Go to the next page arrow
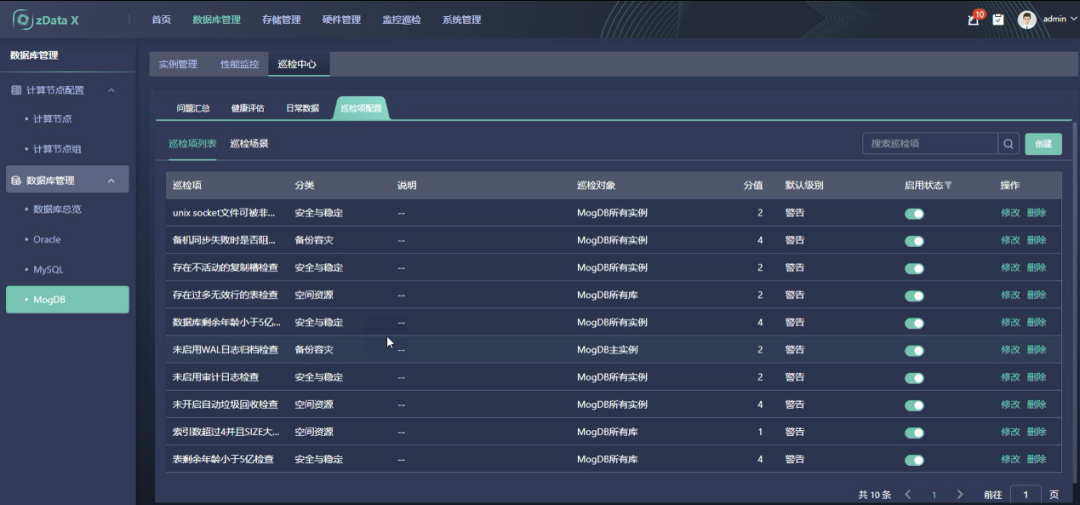This screenshot has width=1080, height=505. 960,494
